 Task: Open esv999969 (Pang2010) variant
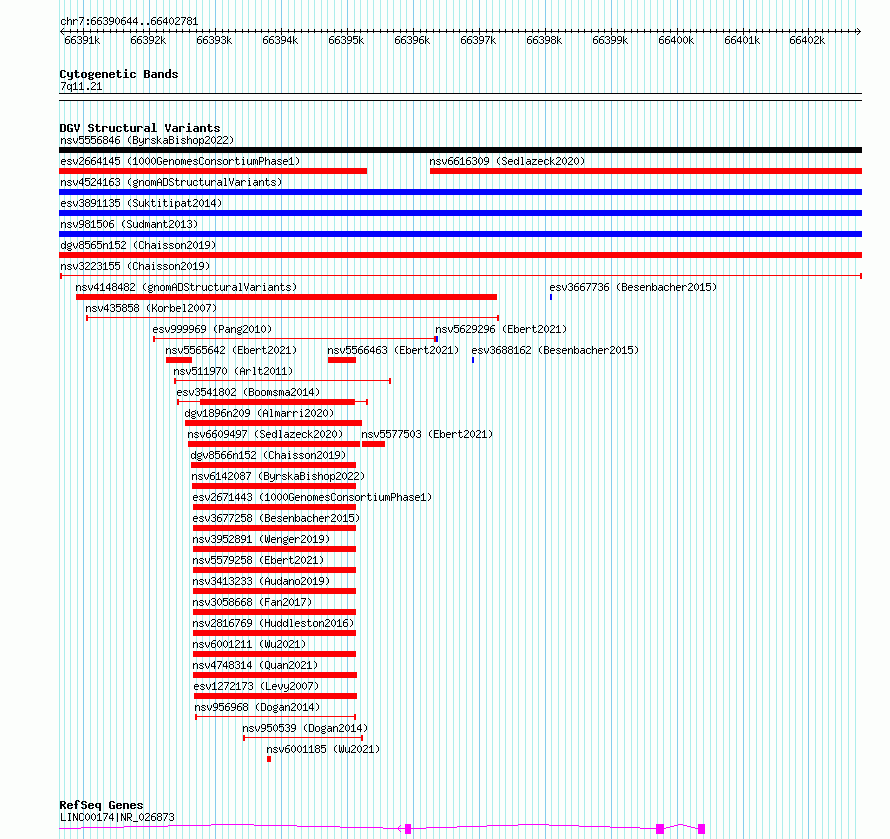pos(212,329)
